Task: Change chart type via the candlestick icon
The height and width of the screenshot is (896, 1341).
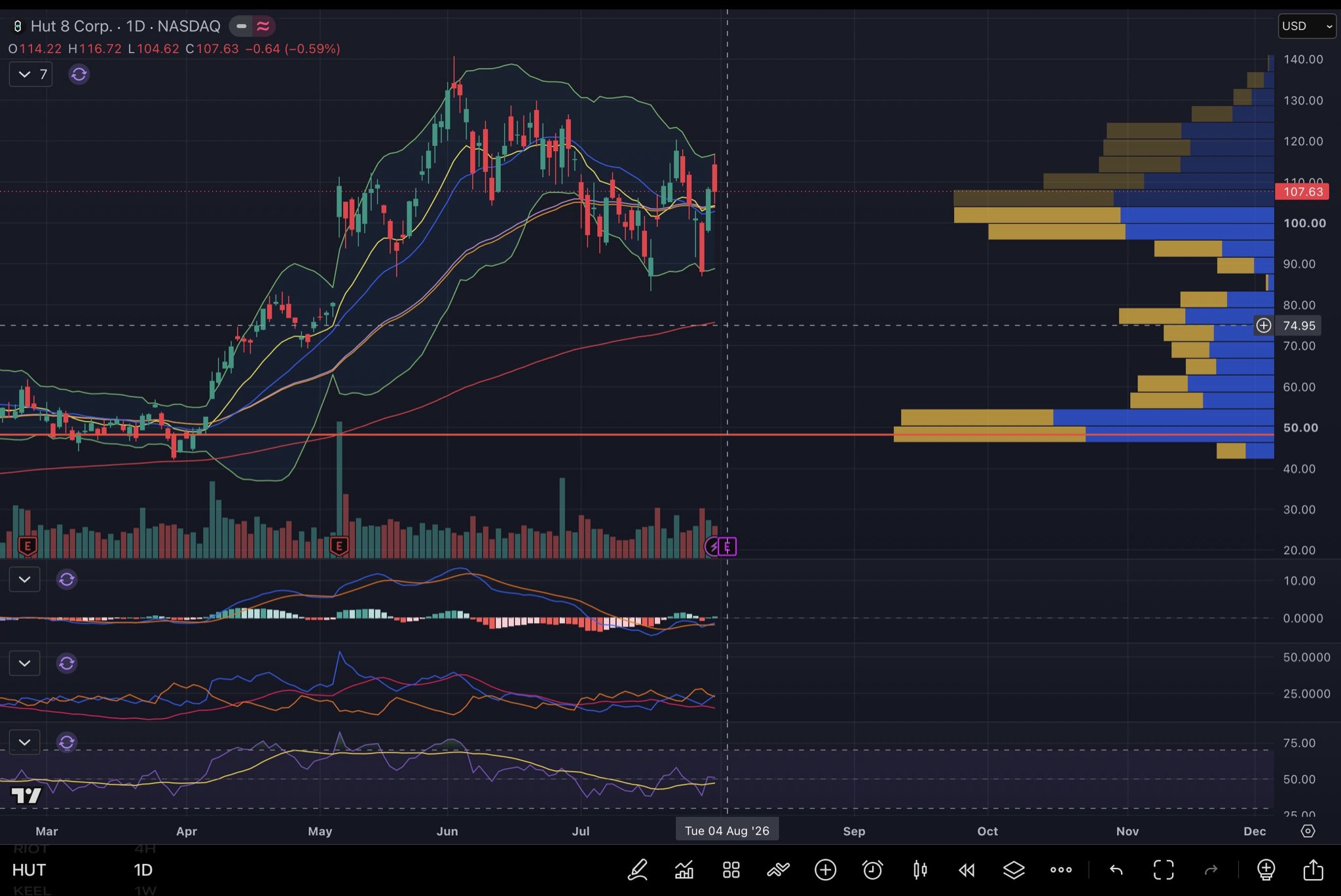Action: coord(920,870)
